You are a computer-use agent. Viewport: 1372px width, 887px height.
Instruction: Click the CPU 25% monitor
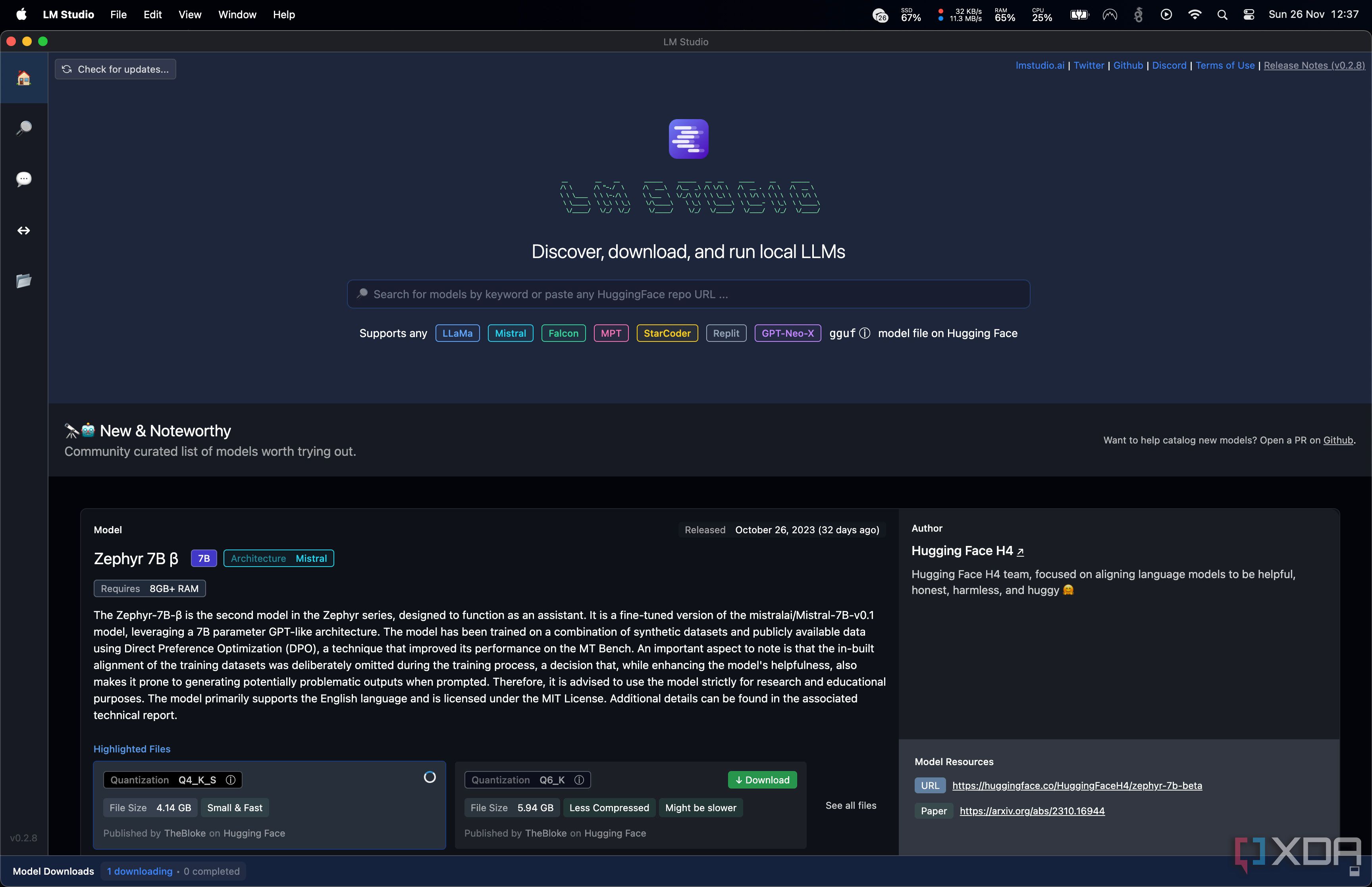point(1042,14)
